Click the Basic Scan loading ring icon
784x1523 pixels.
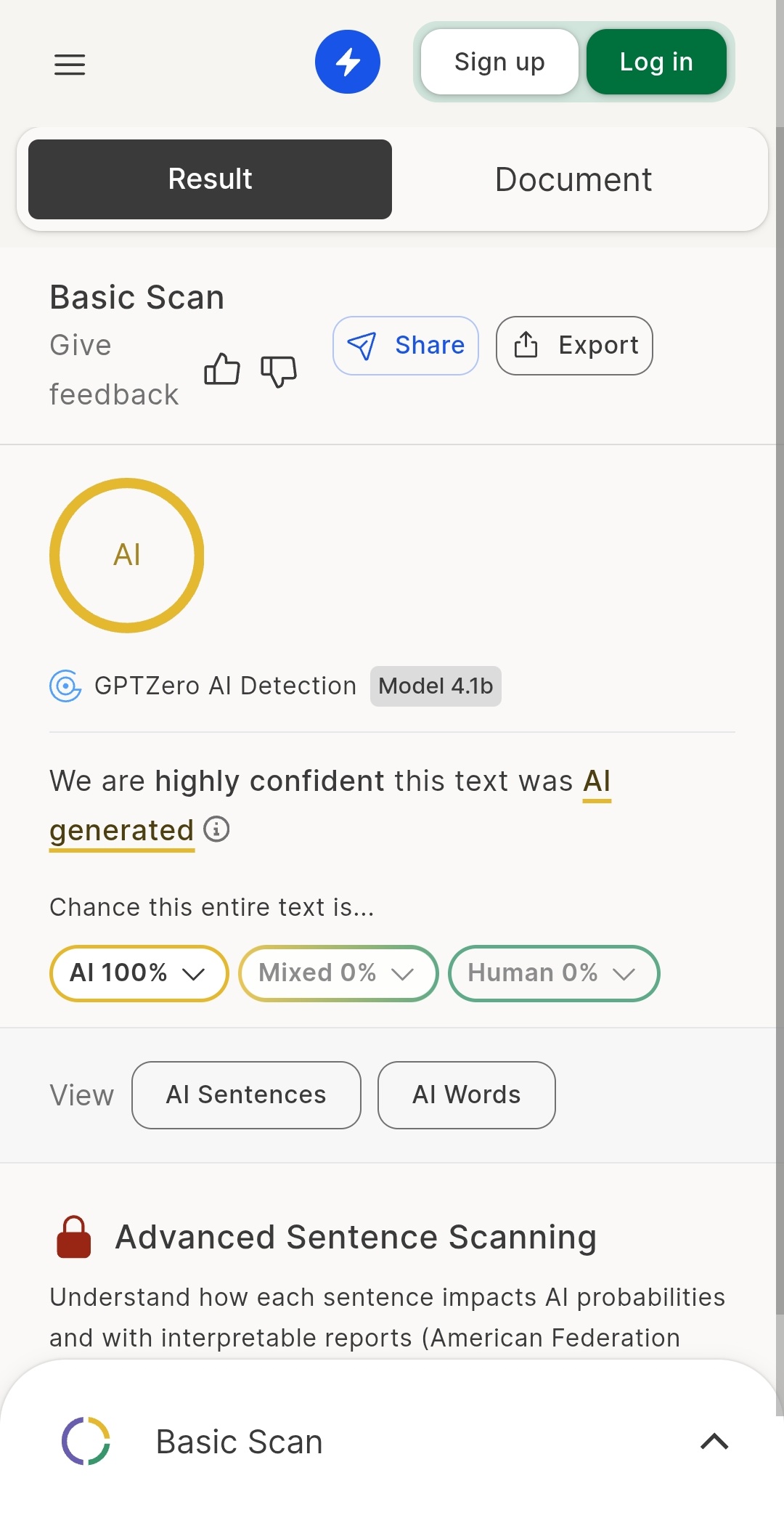click(86, 1441)
